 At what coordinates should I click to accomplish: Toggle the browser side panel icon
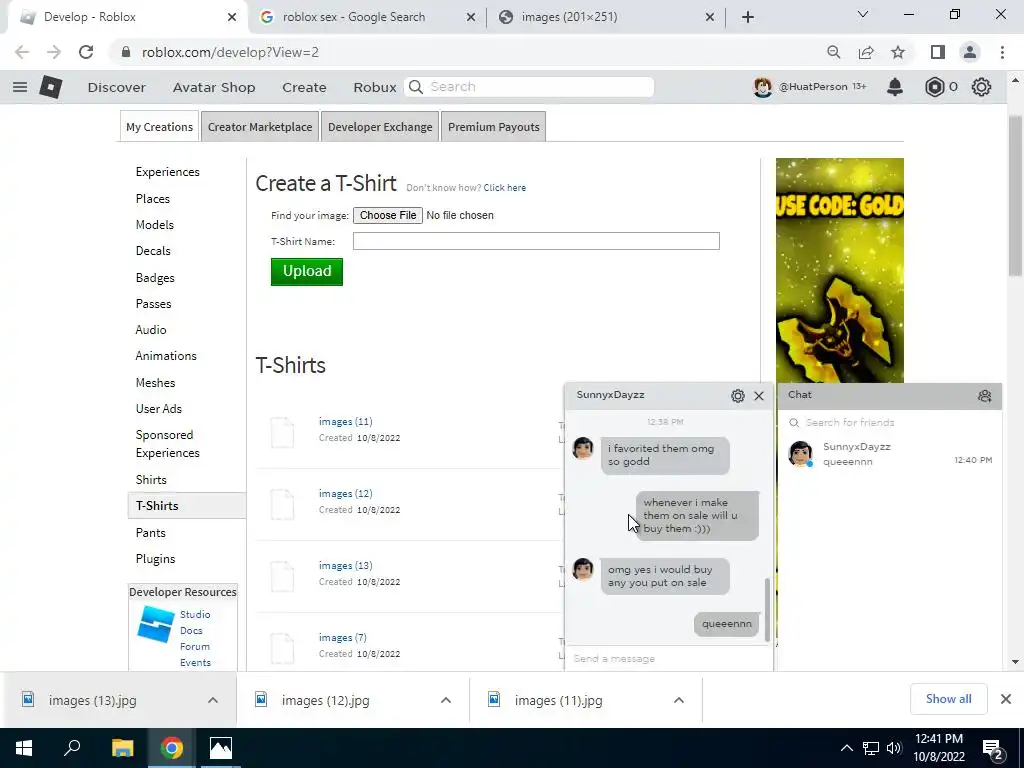coord(938,52)
